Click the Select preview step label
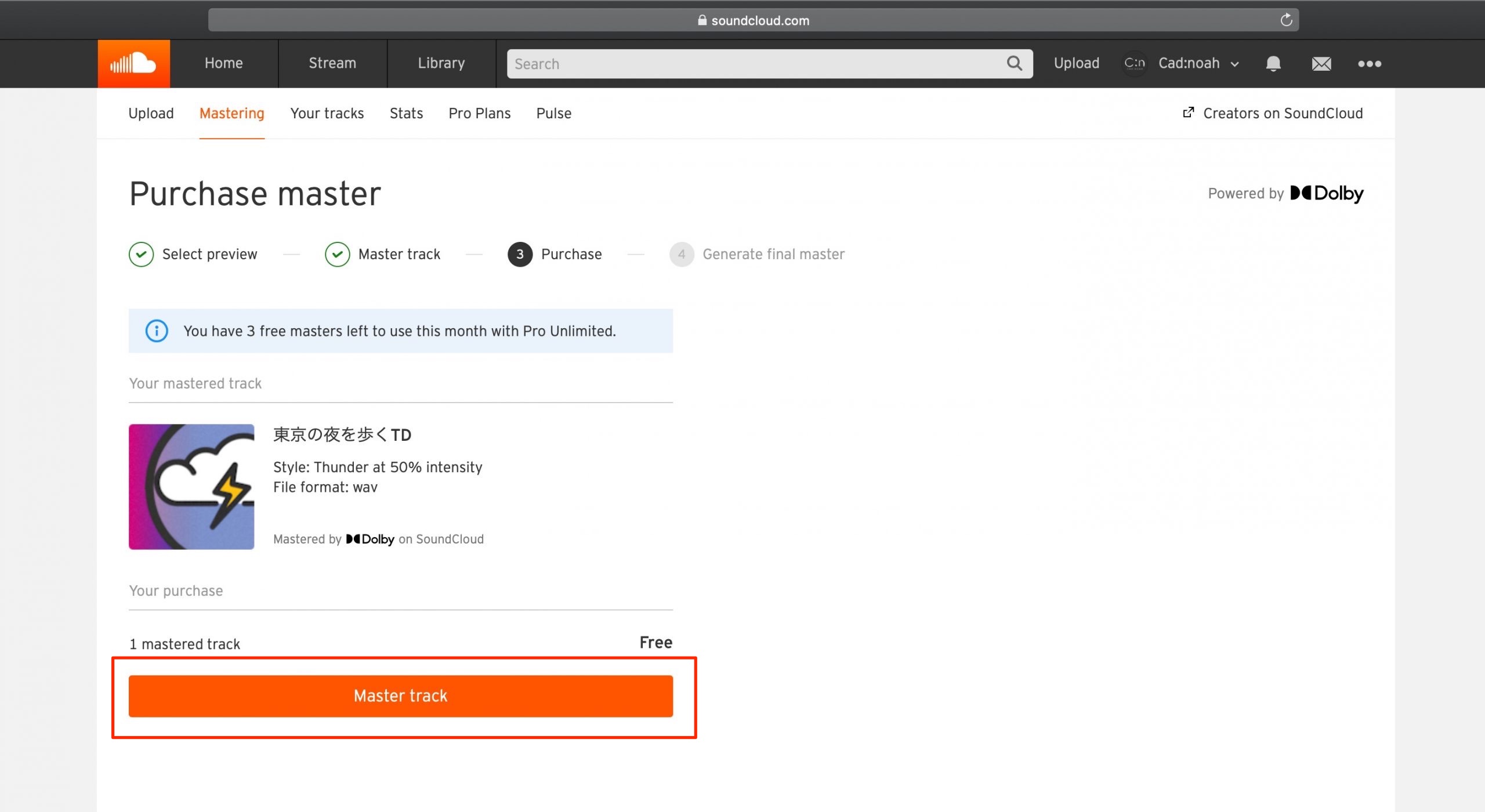The height and width of the screenshot is (812, 1485). 209,254
